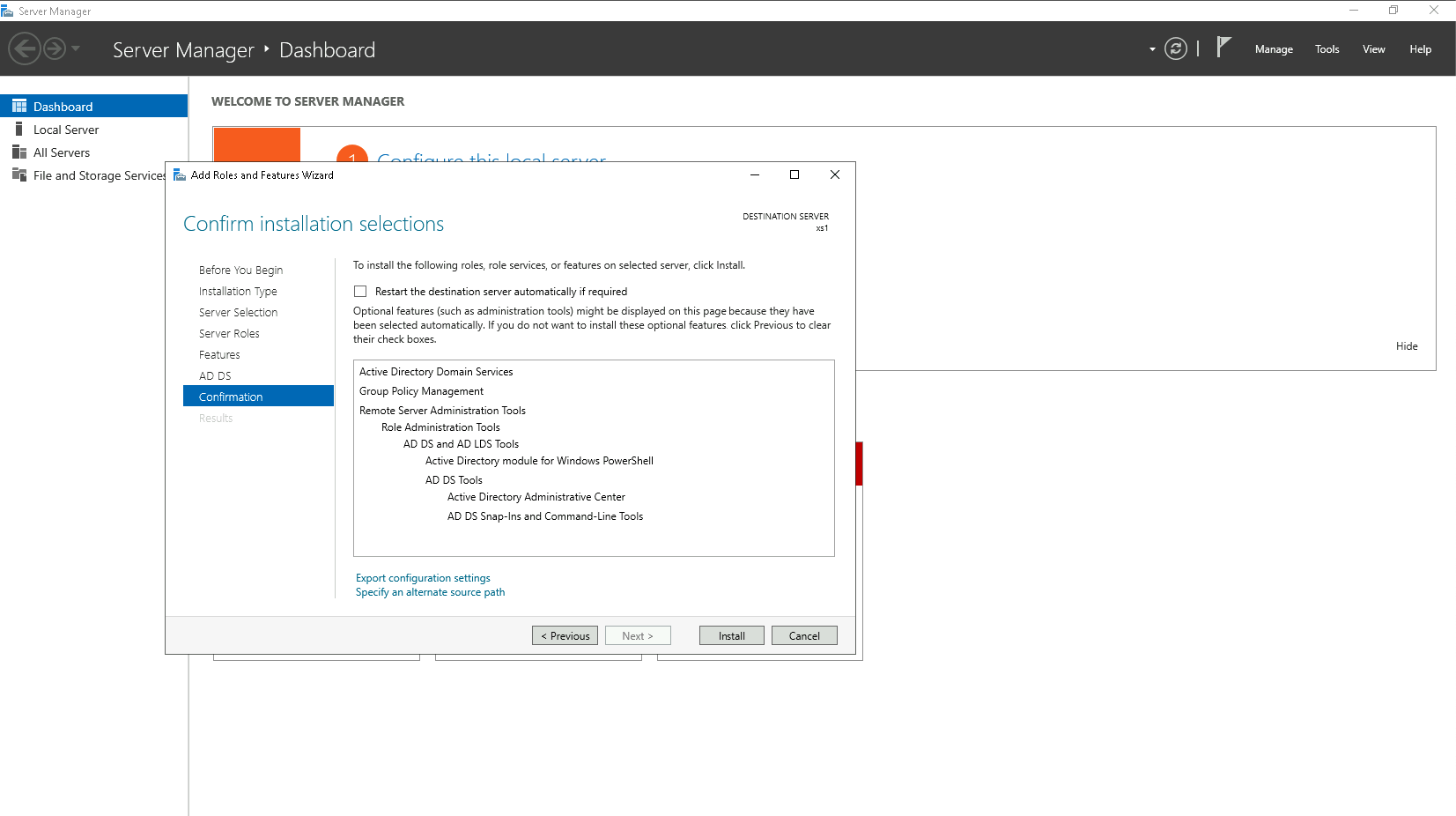Viewport: 1456px width, 816px height.
Task: Open the Manage menu
Action: 1274,49
